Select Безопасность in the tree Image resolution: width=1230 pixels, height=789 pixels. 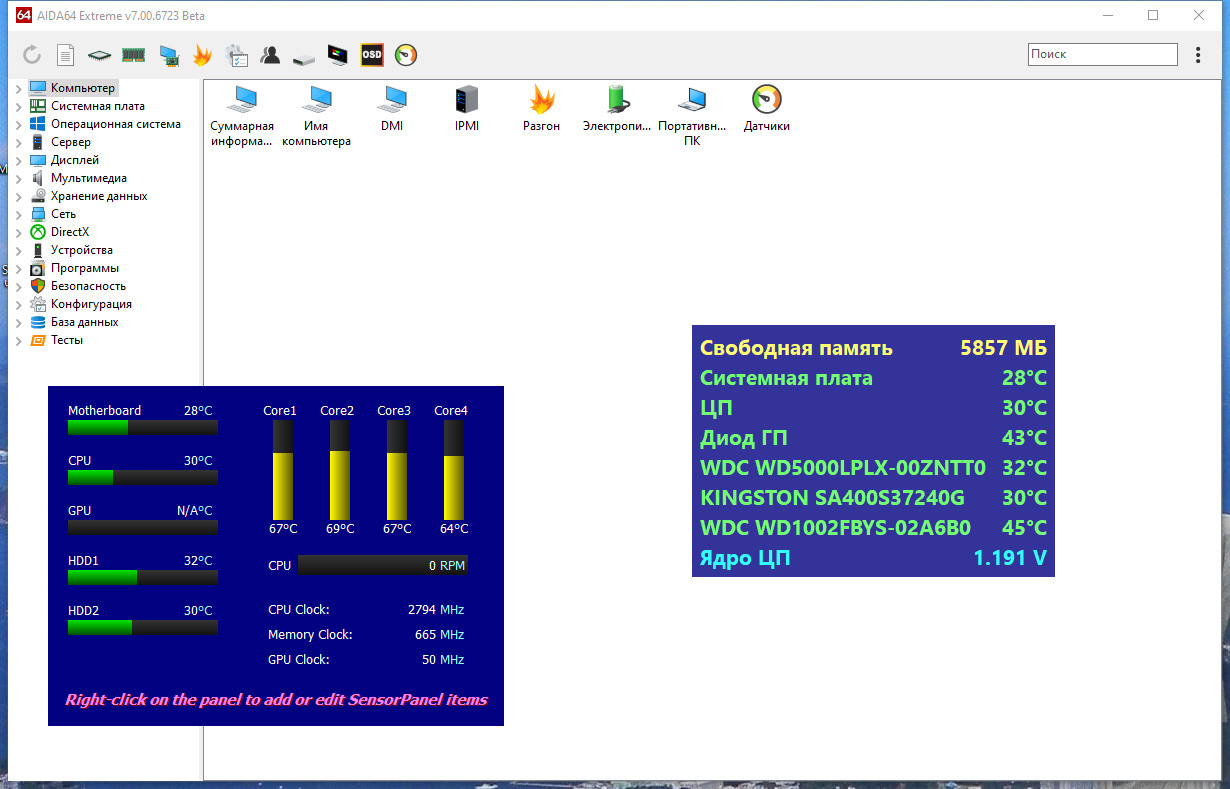pyautogui.click(x=89, y=286)
